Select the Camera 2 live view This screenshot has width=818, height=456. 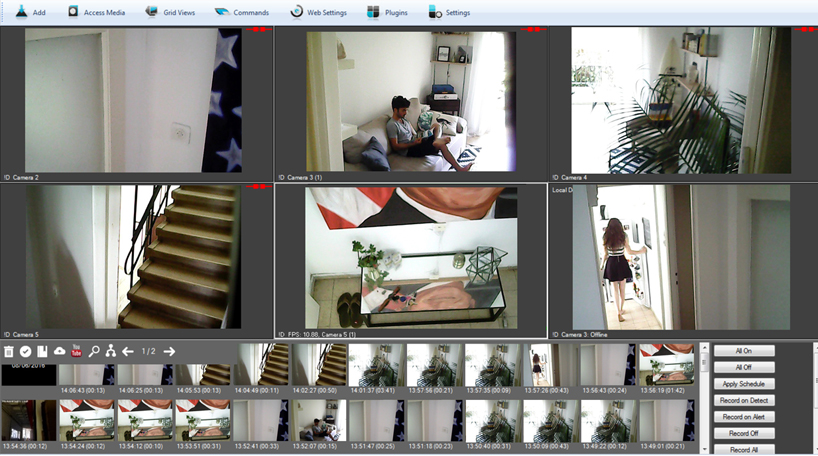point(133,100)
